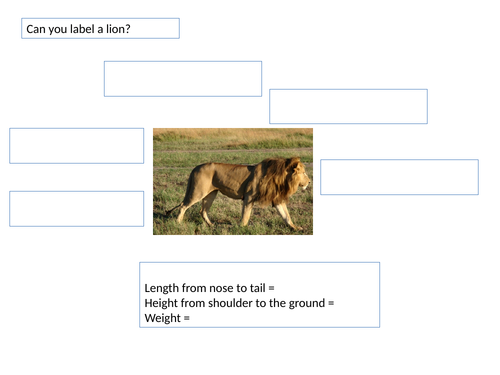The width and height of the screenshot is (500, 375).
Task: Click the upper empty label box left of the photo
Action: click(77, 146)
